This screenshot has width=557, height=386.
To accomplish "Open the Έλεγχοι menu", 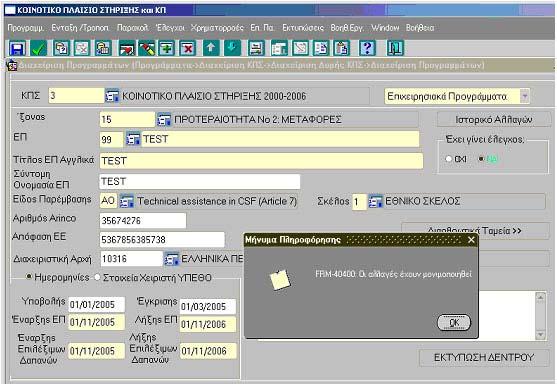I will (170, 28).
